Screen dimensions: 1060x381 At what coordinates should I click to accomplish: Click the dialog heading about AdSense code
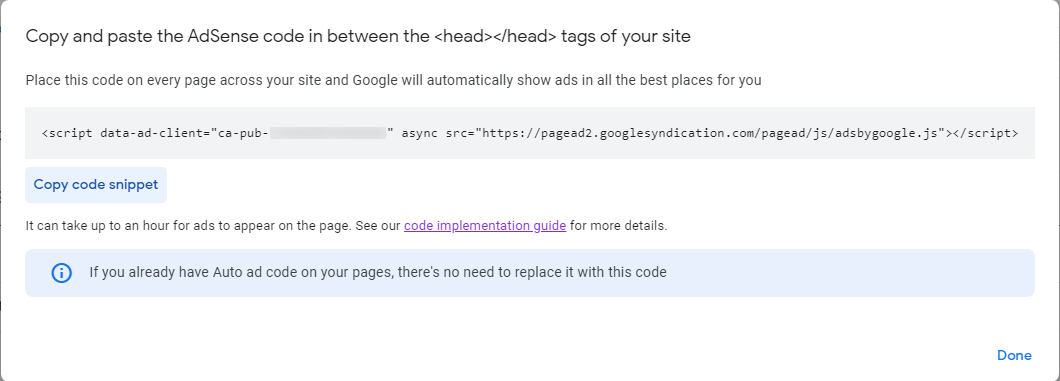pyautogui.click(x=358, y=36)
